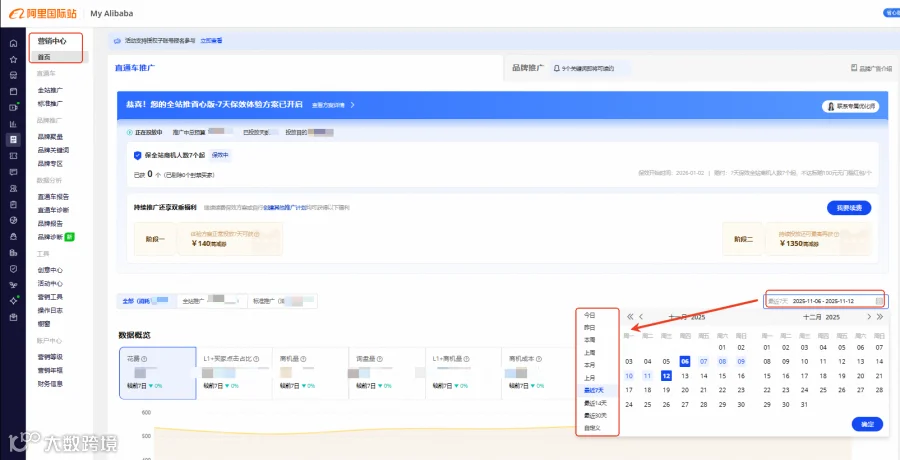Click the blue 确定 button in calendar

867,424
